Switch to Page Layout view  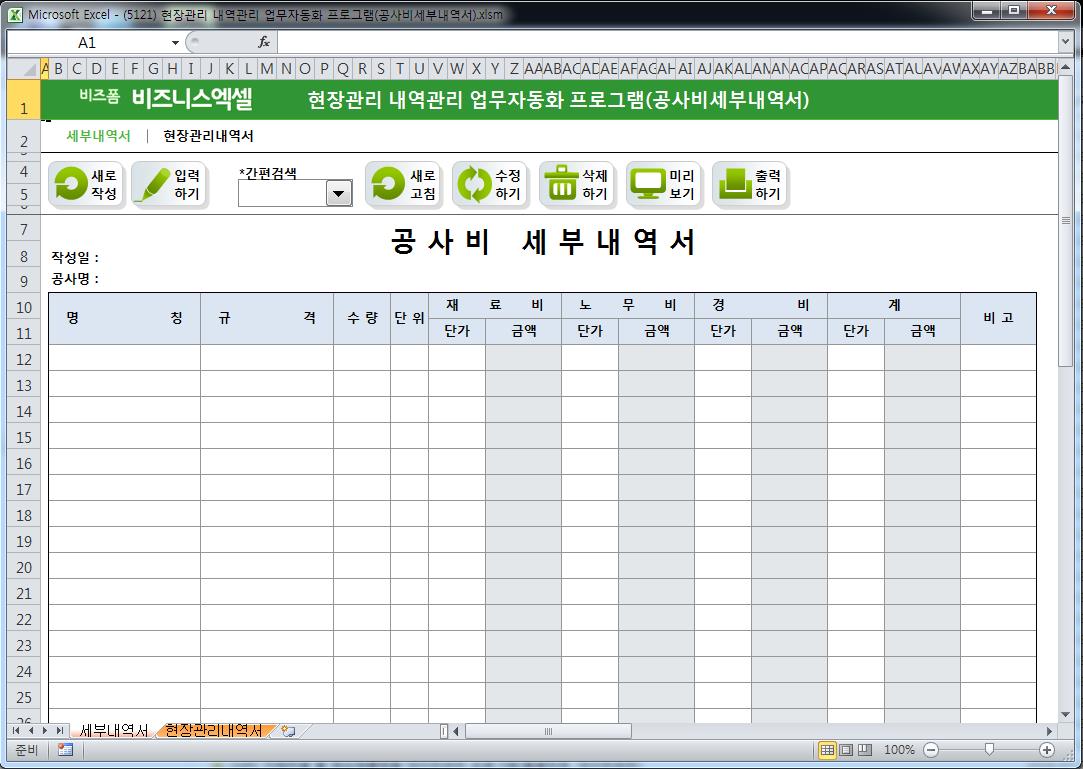pyautogui.click(x=846, y=750)
